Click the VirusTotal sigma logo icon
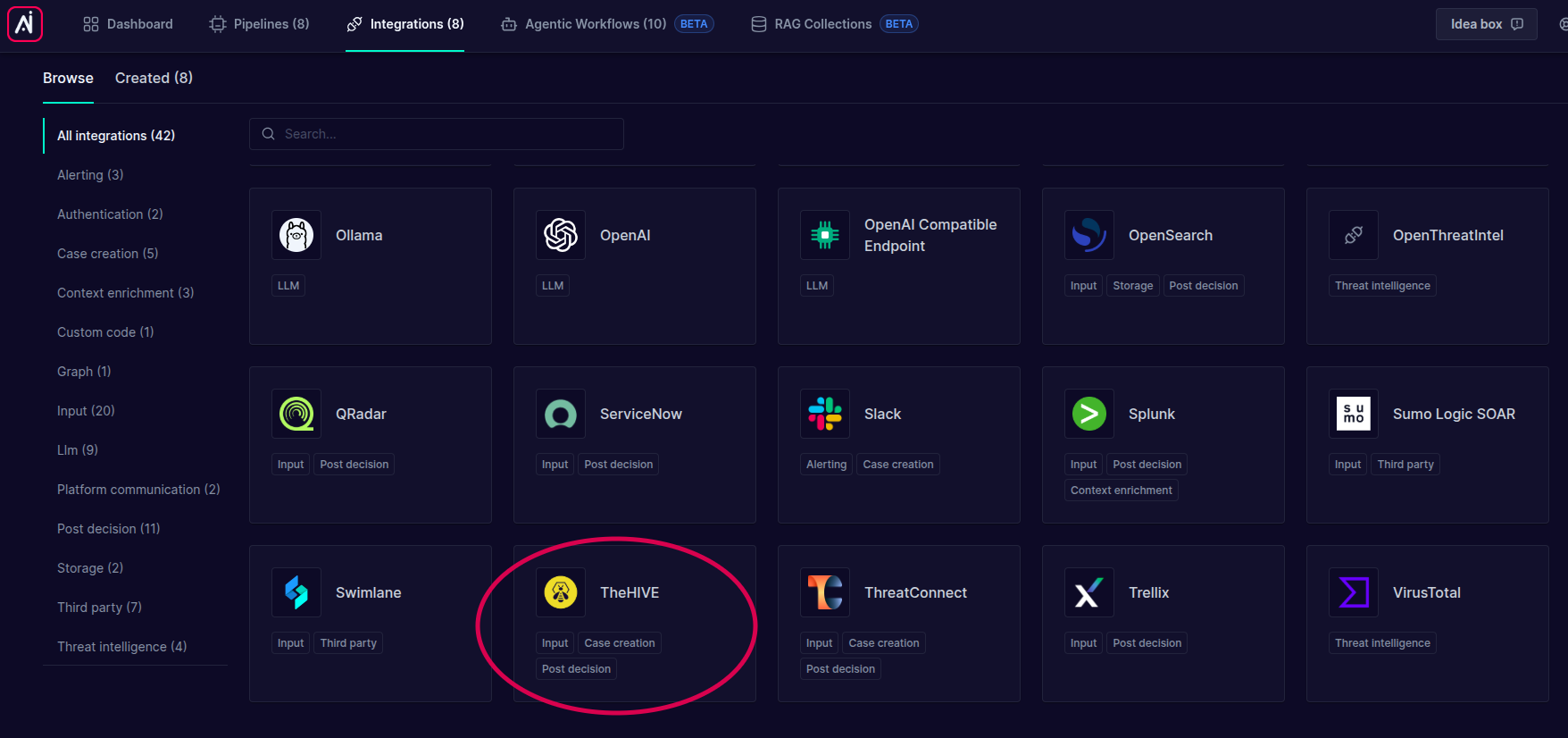 click(x=1354, y=592)
